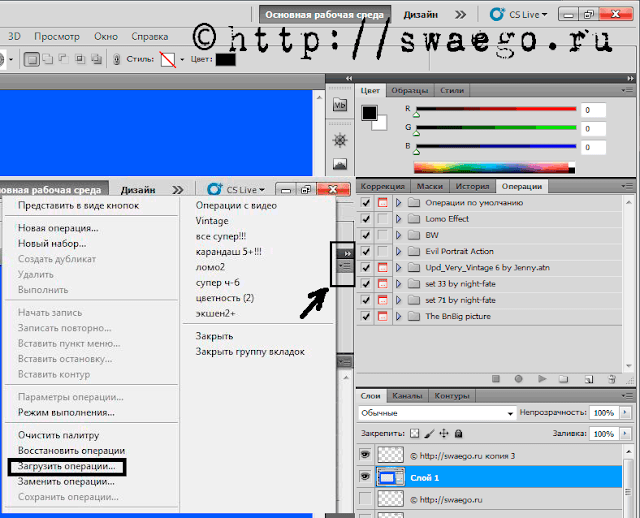Image resolution: width=640 pixels, height=518 pixels.
Task: Hide layer 'swaego.ru копия 3' with eye
Action: [365, 454]
